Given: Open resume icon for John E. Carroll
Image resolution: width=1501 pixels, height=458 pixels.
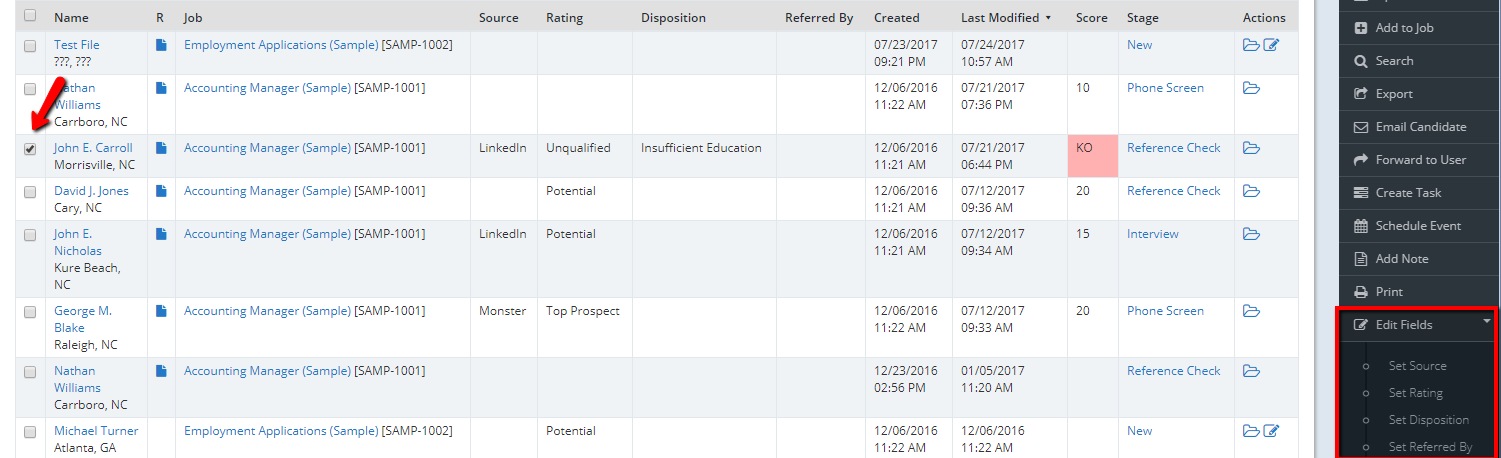Looking at the screenshot, I should click(x=161, y=148).
